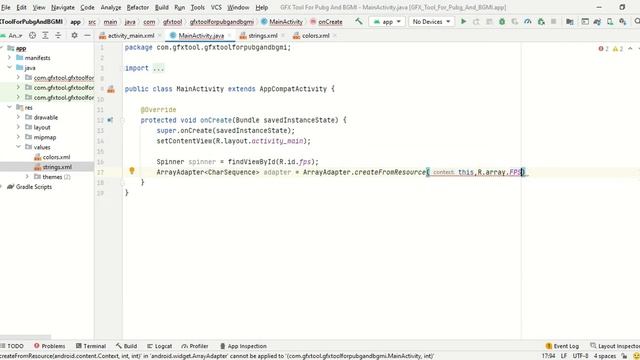
Task: Click Attach Debugger to Android Process icon
Action: (x=541, y=21)
